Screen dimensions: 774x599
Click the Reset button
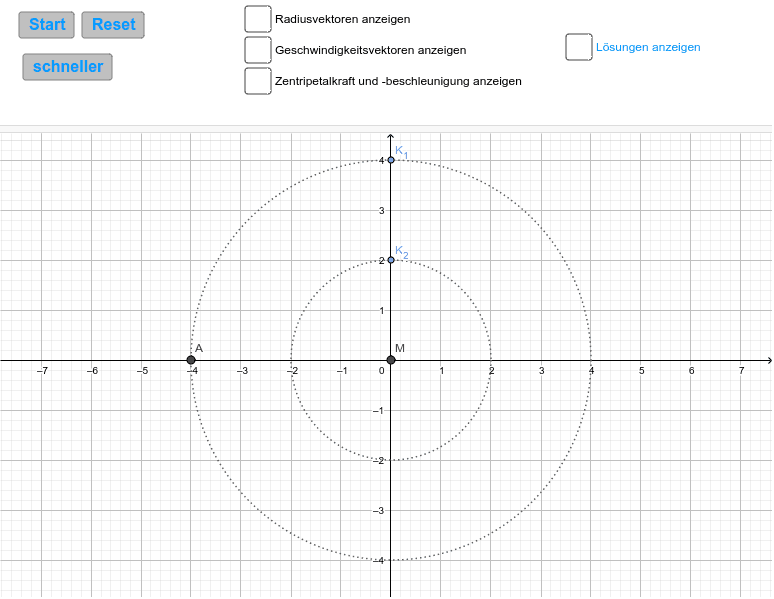[113, 25]
